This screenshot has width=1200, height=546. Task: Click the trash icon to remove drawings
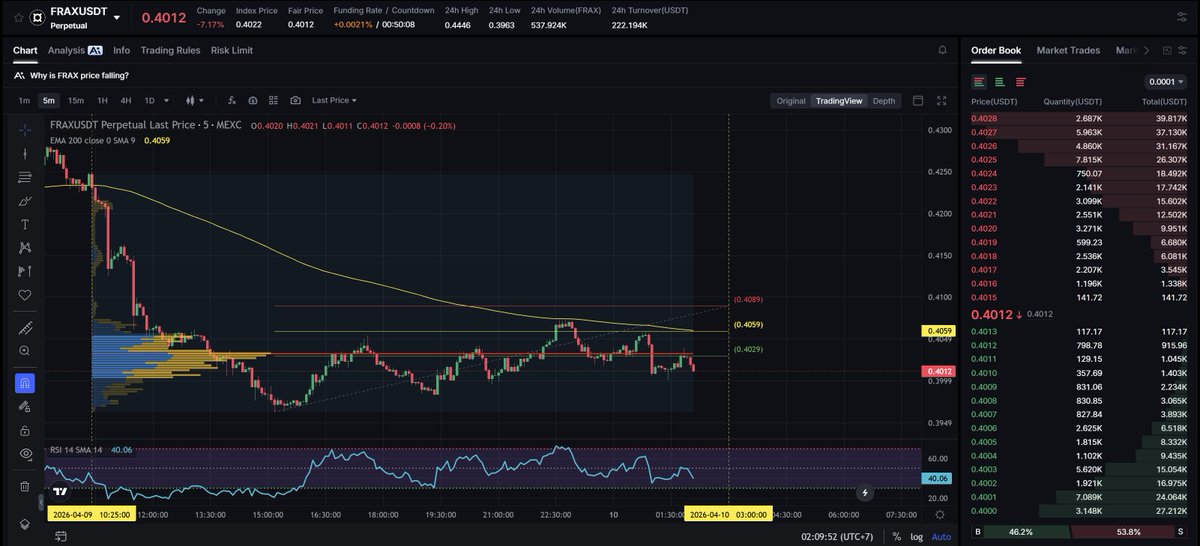25,486
